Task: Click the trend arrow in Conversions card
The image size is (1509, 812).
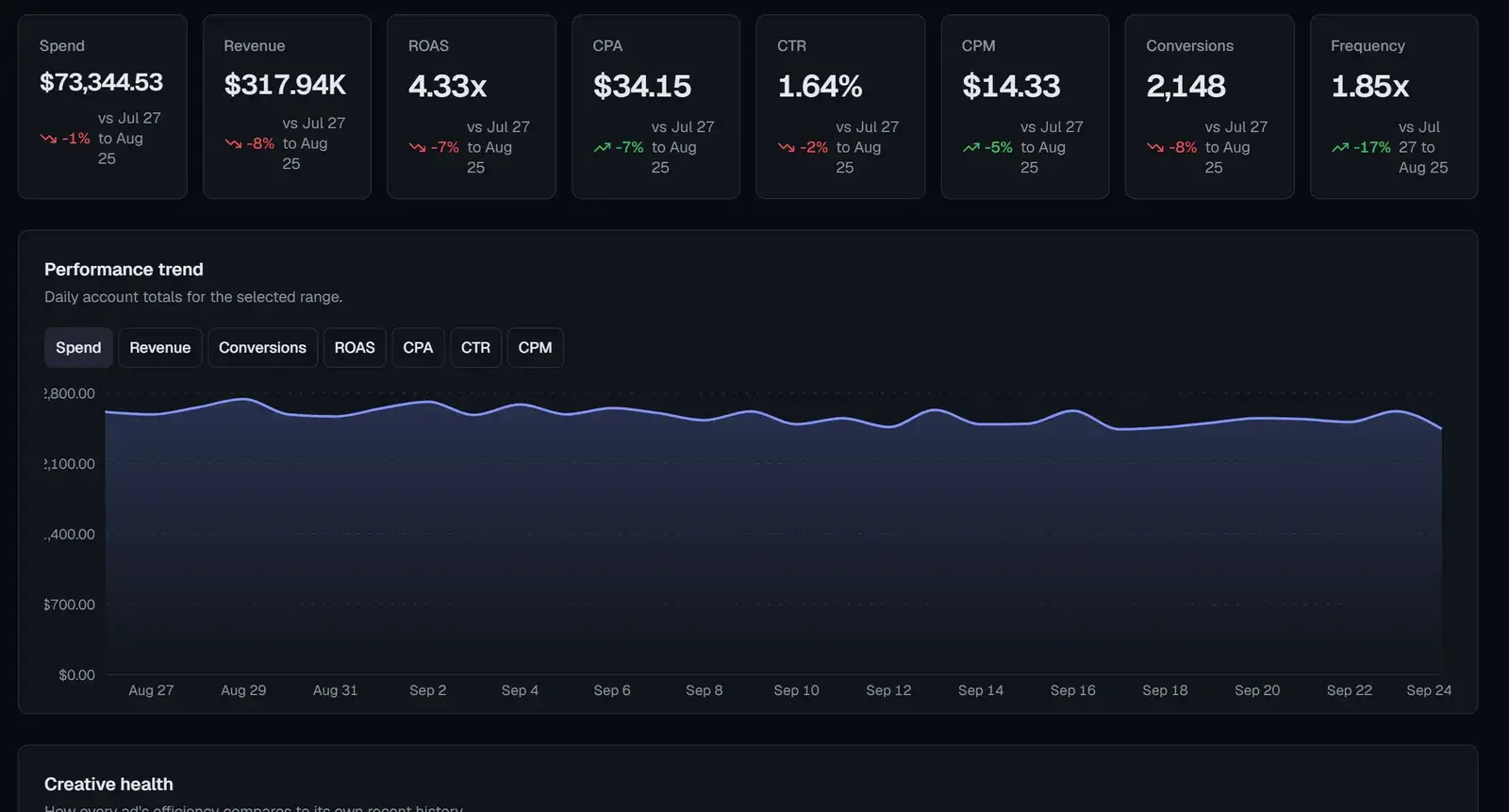Action: [x=1154, y=147]
